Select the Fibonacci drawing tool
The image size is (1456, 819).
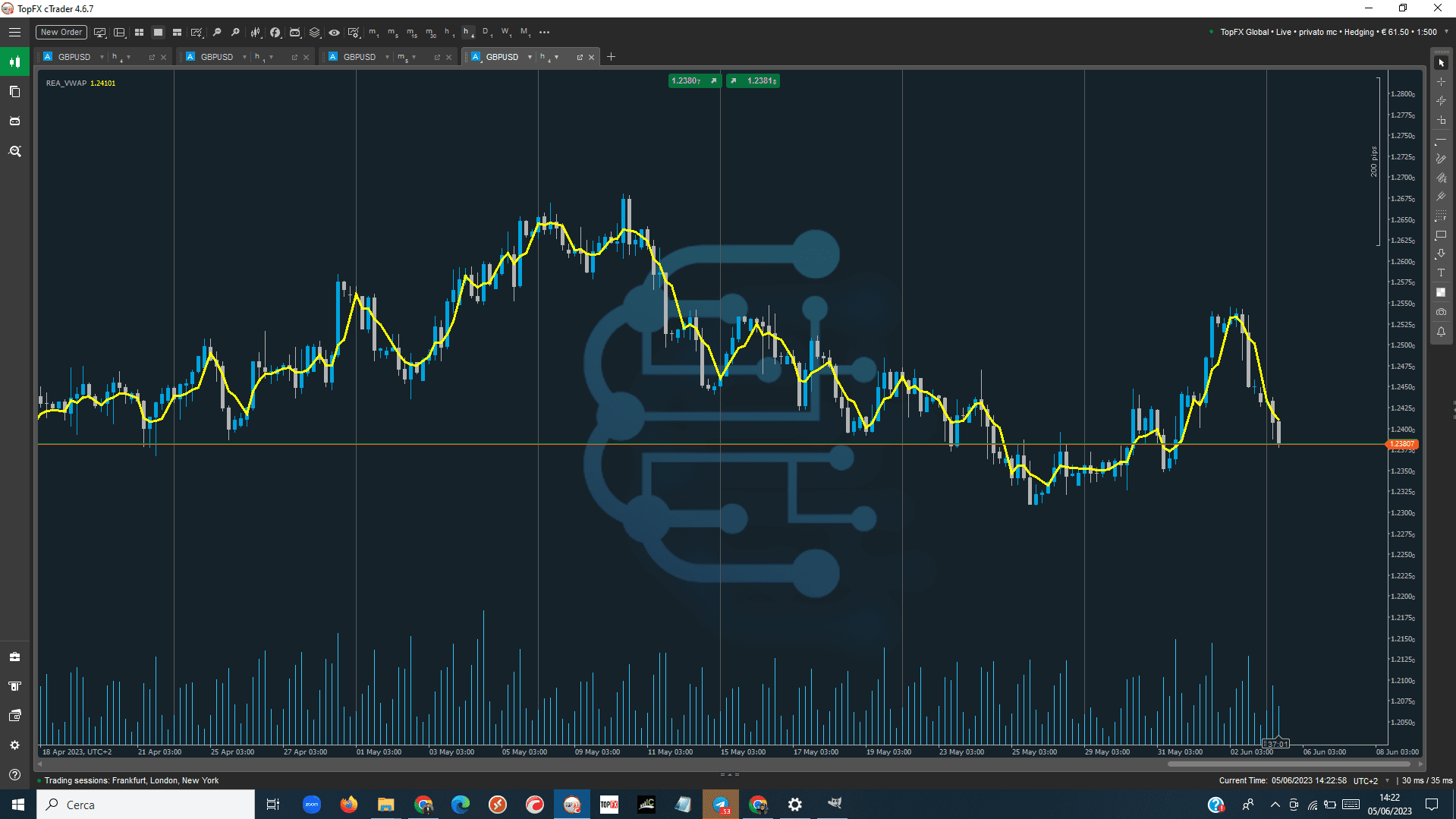pyautogui.click(x=1441, y=216)
